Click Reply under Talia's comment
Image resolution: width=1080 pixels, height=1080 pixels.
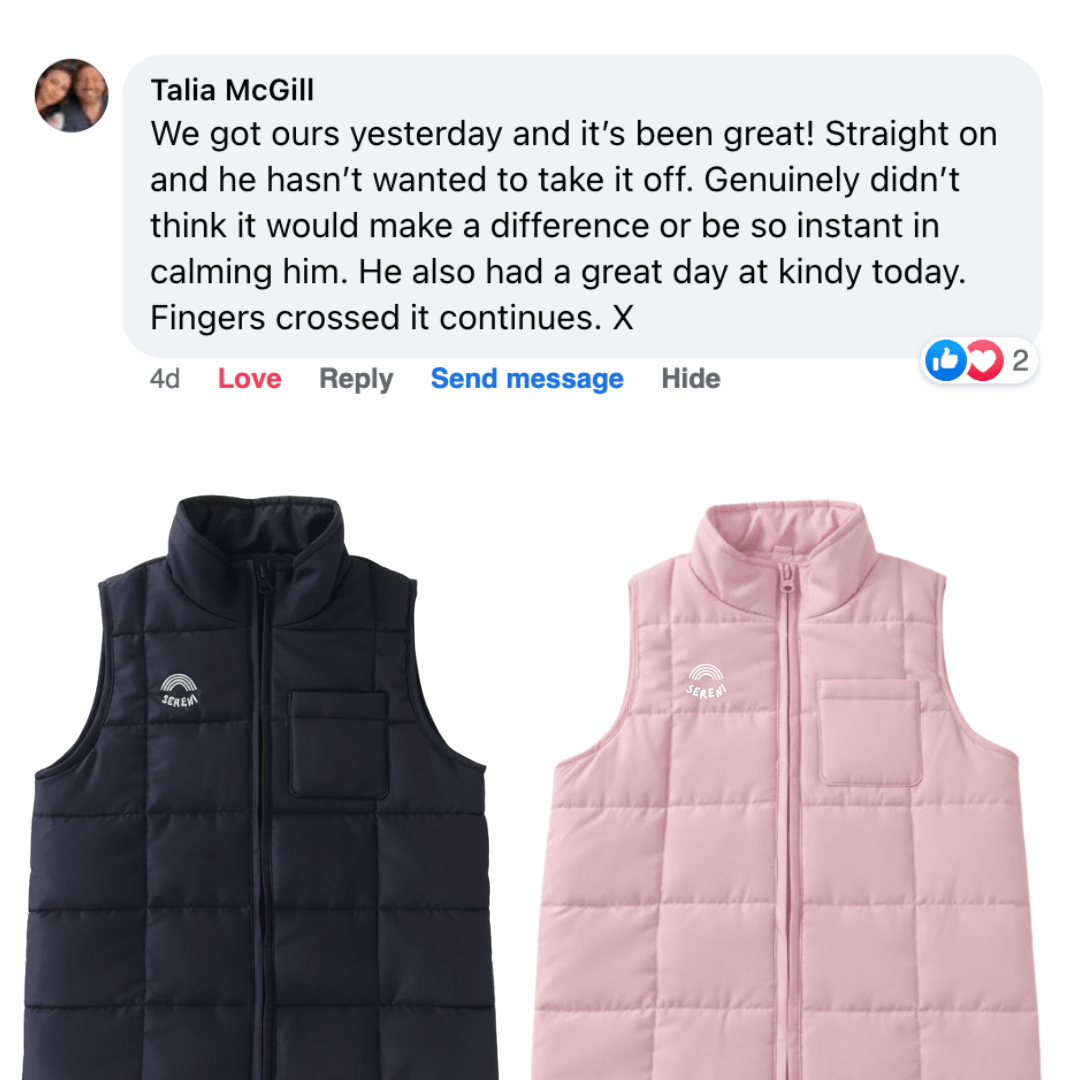pyautogui.click(x=355, y=379)
